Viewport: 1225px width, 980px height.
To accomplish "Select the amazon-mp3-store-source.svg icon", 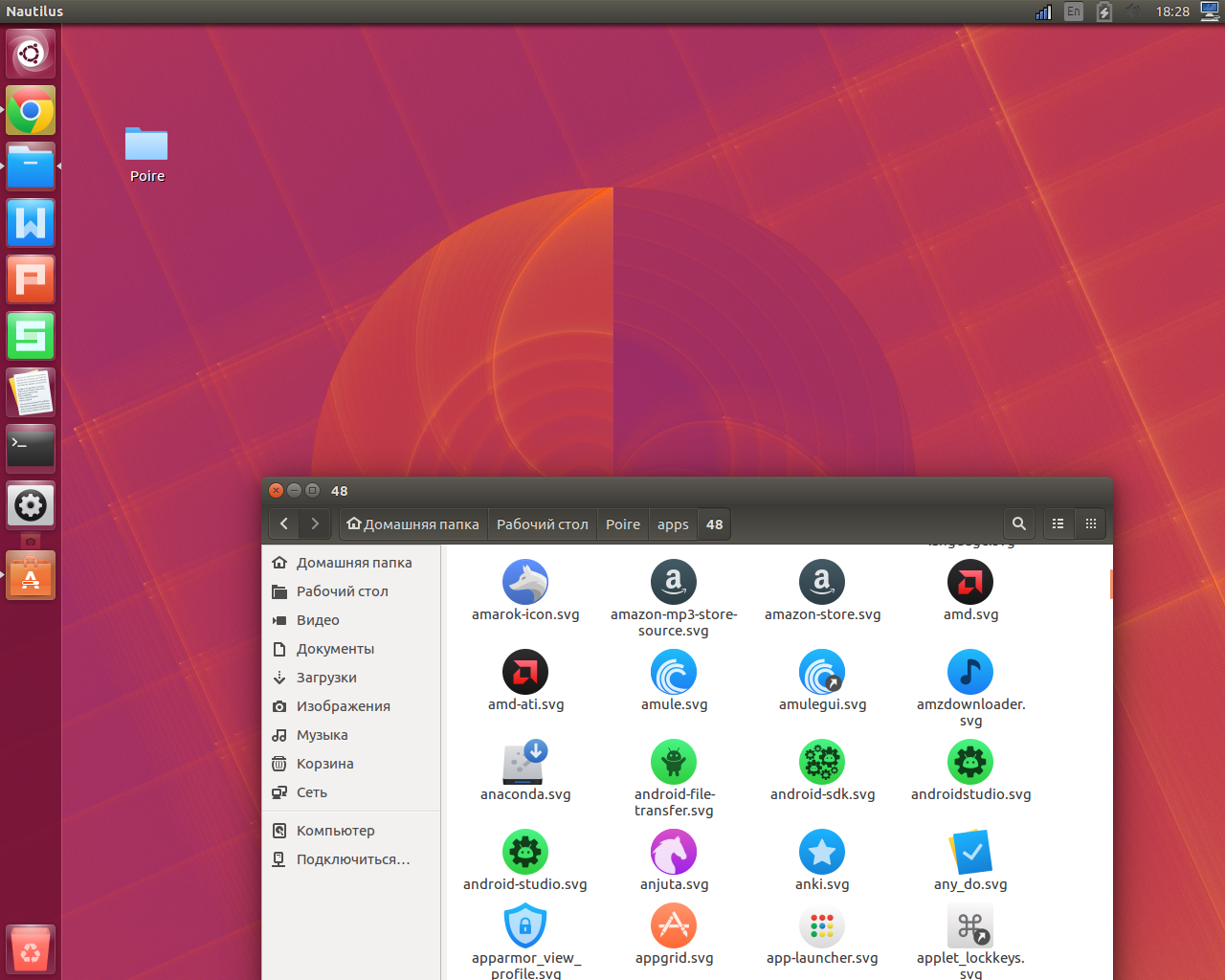I will pos(674,582).
